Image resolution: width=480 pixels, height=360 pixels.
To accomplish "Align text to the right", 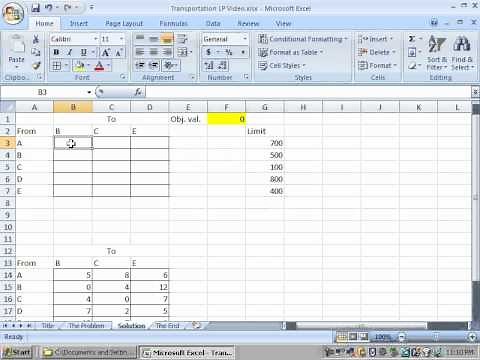I will coord(167,52).
